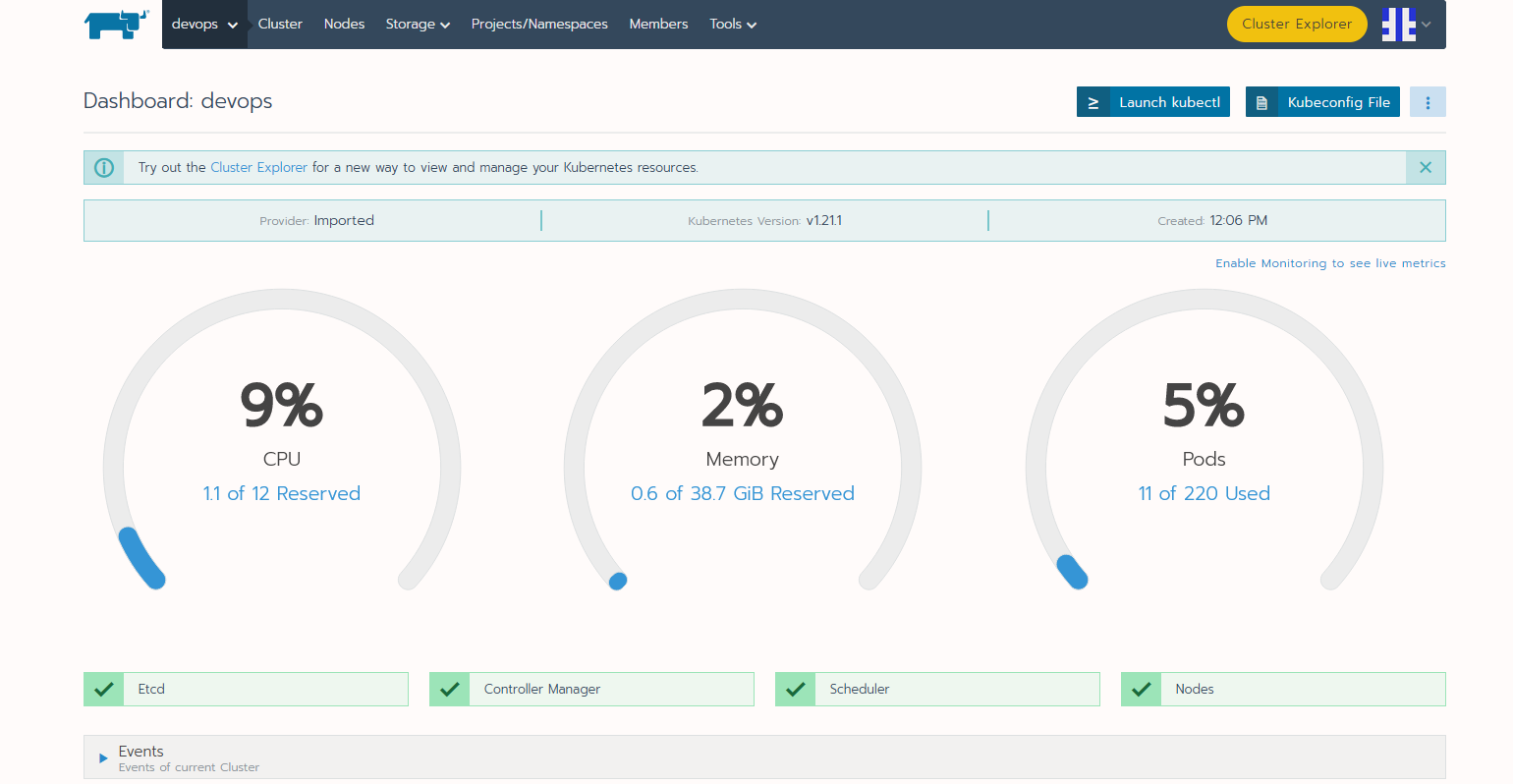Open Projects/Namespaces page
This screenshot has width=1513, height=784.
point(539,24)
